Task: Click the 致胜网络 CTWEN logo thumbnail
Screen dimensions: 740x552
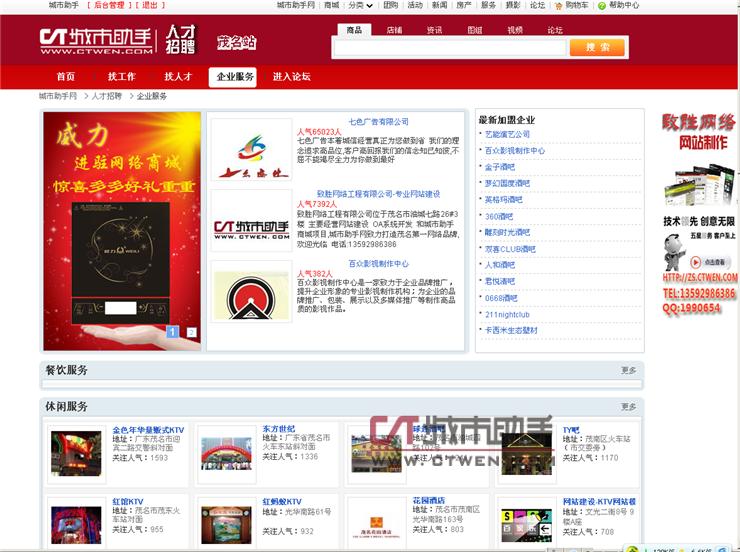Action: (252, 221)
